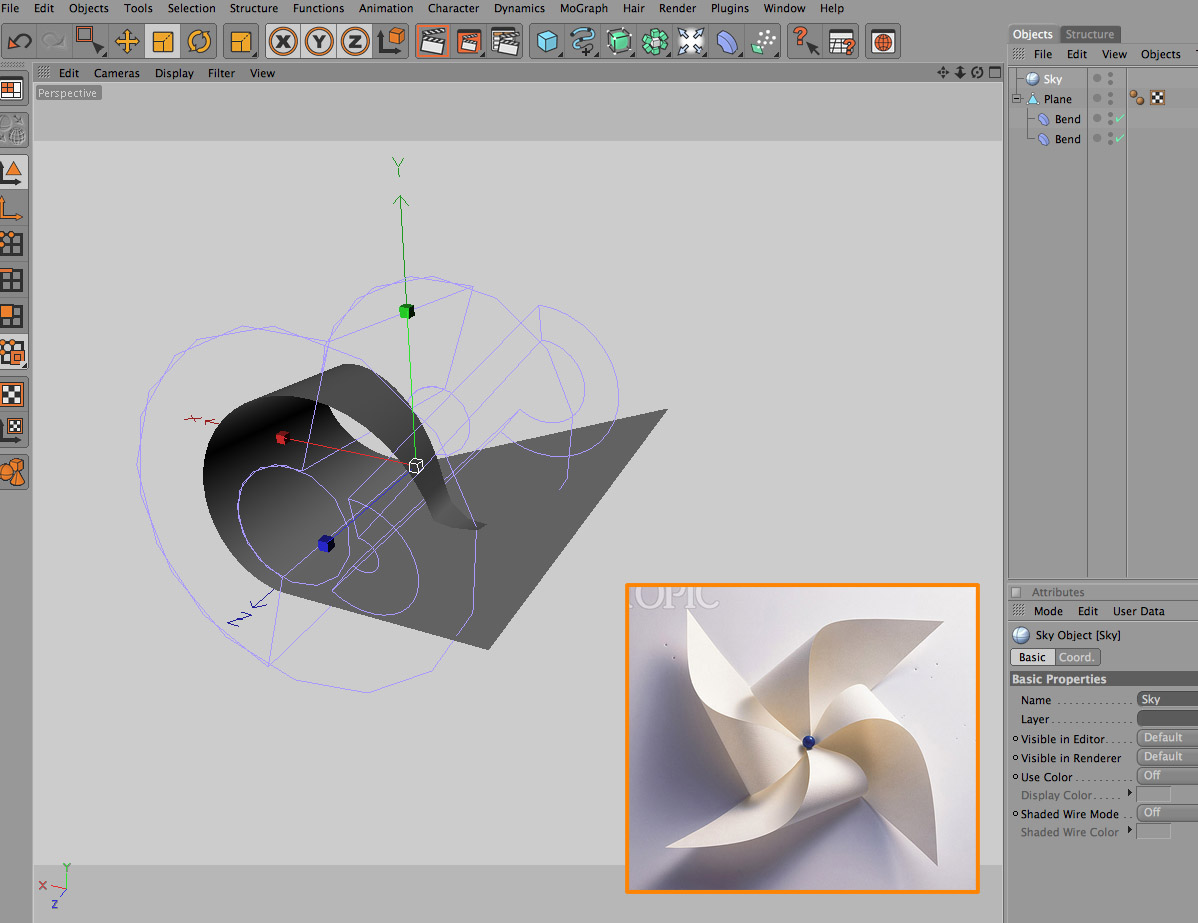1198x923 pixels.
Task: Add a Cube primitive object
Action: (x=547, y=41)
